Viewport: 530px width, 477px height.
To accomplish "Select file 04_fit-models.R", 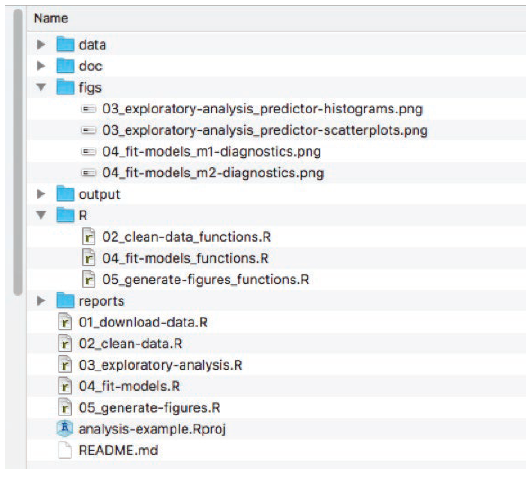I will (129, 386).
